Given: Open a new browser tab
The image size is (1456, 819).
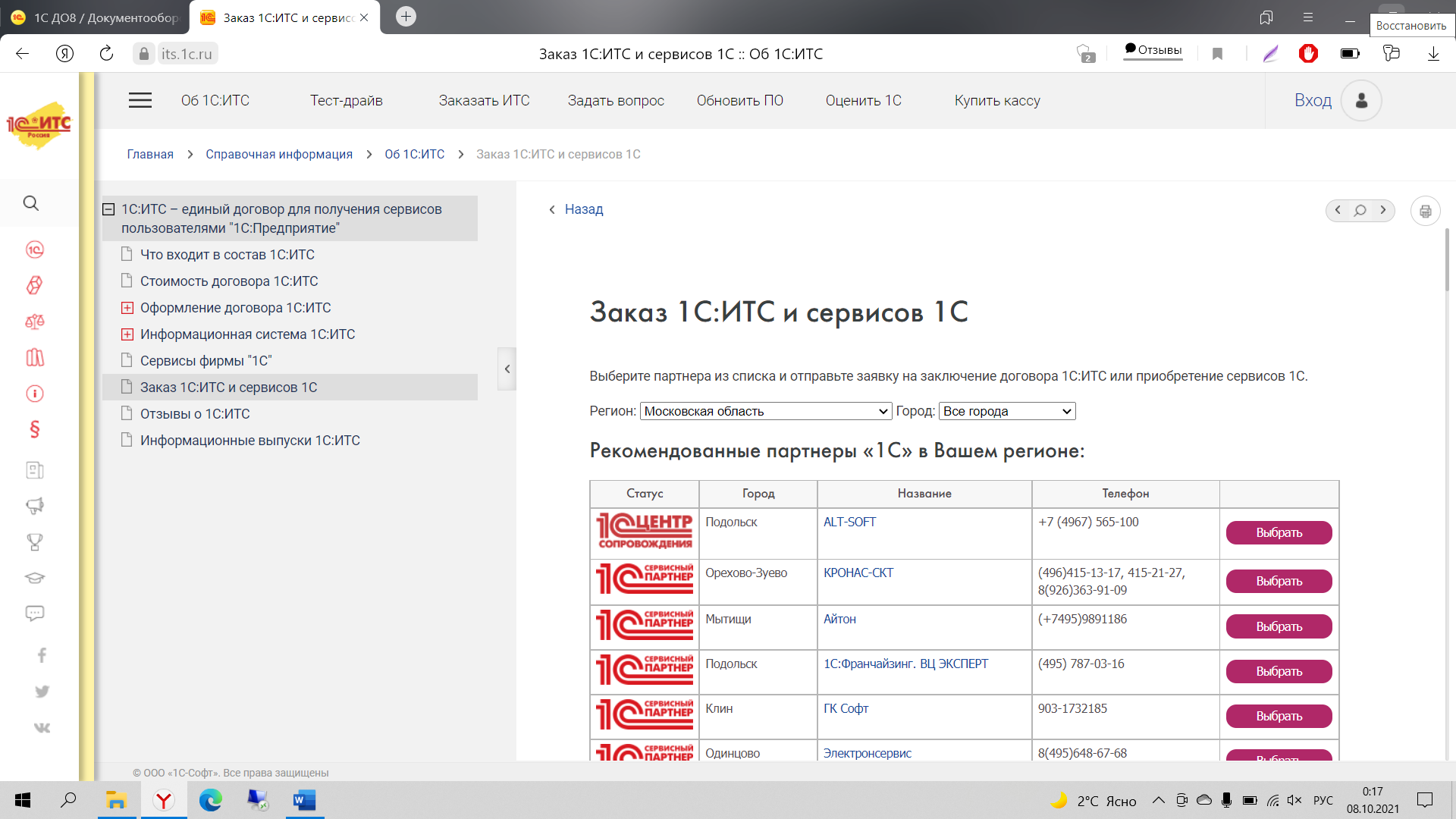Looking at the screenshot, I should point(406,17).
